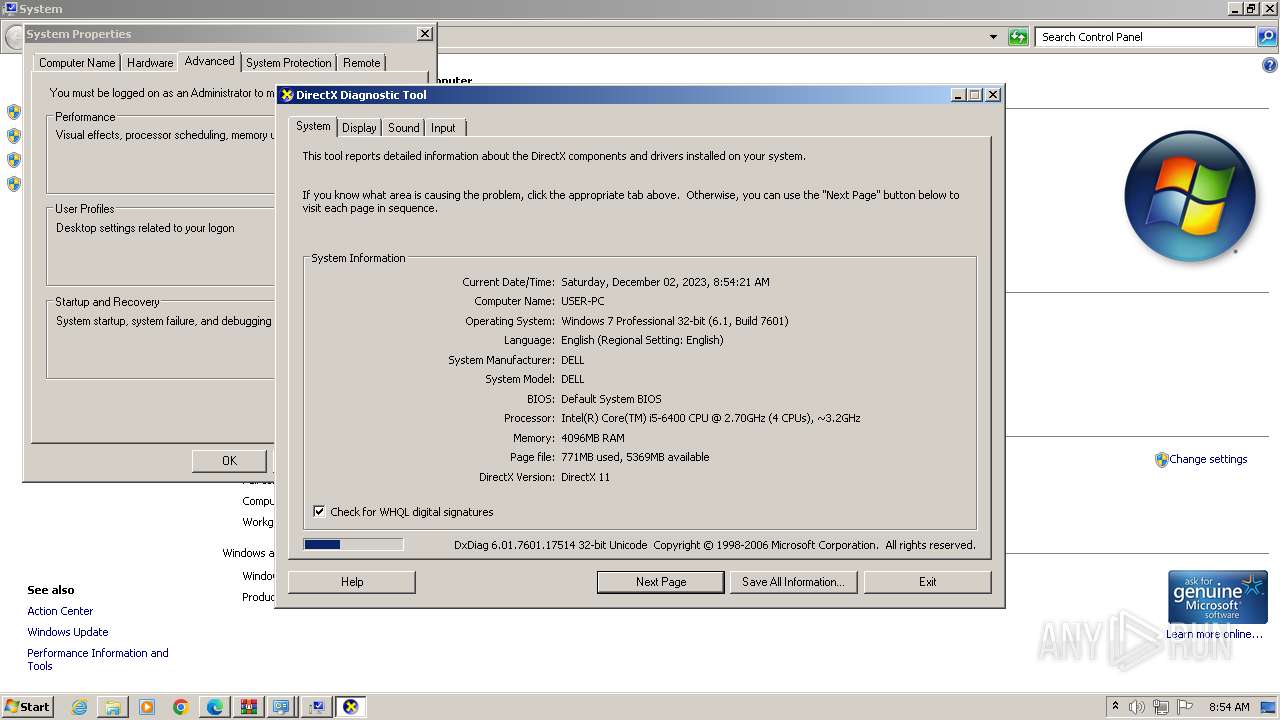1280x720 pixels.
Task: Click the System window title bar icon
Action: [x=11, y=9]
